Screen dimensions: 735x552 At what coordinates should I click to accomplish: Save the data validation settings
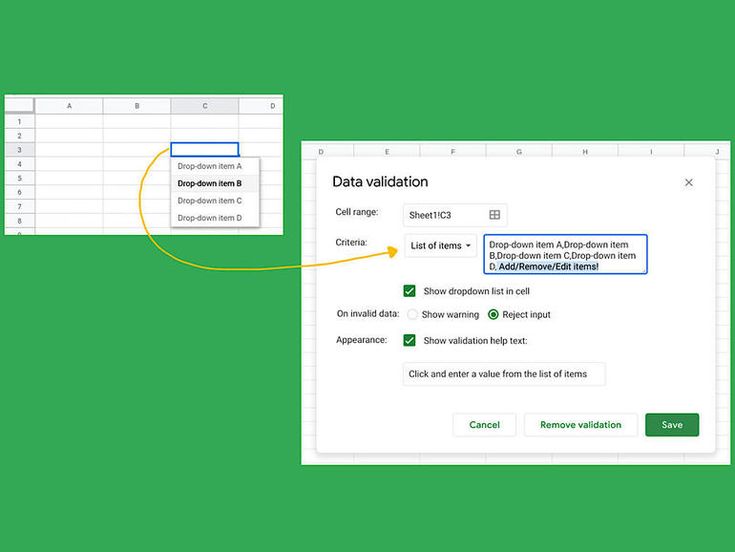click(x=672, y=425)
